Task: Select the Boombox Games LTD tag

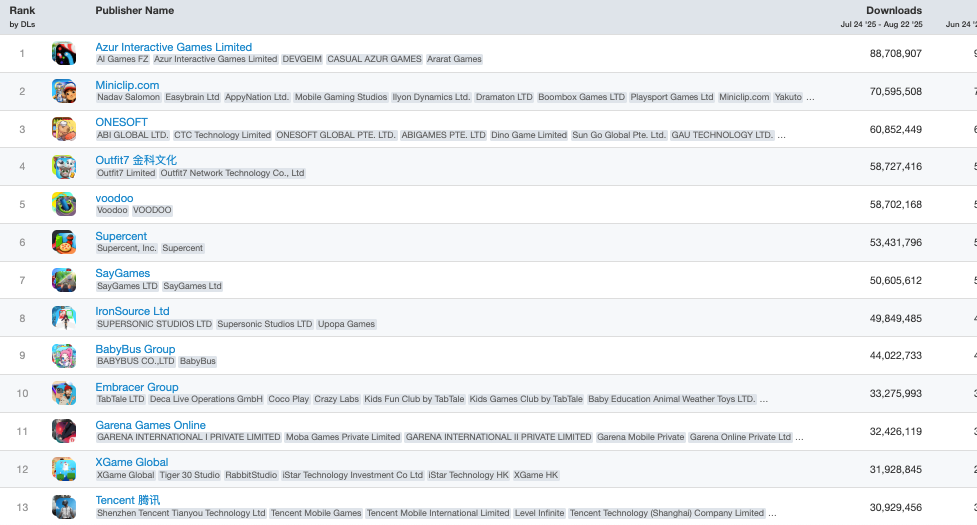Action: [581, 97]
